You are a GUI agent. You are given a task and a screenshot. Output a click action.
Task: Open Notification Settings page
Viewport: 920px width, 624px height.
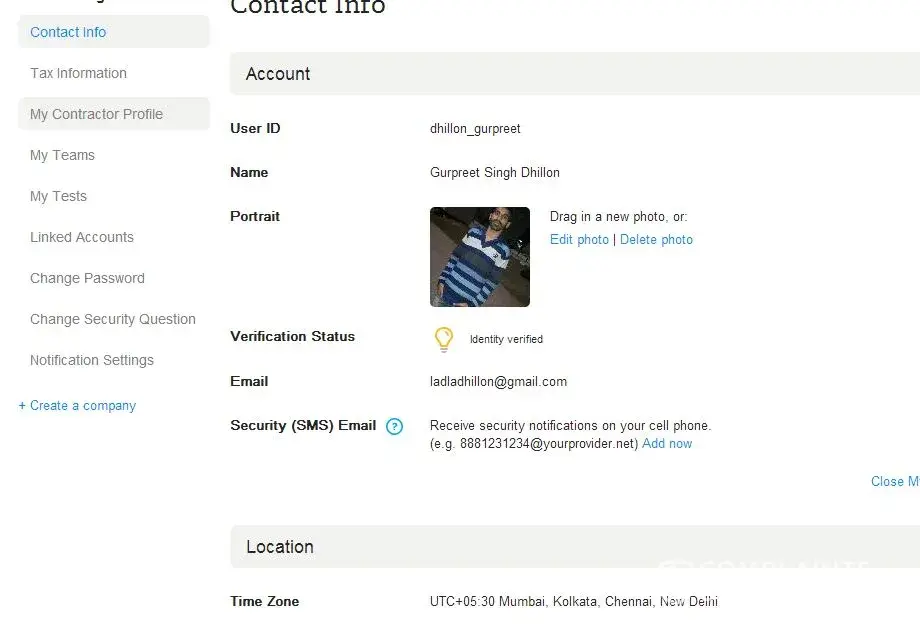92,360
